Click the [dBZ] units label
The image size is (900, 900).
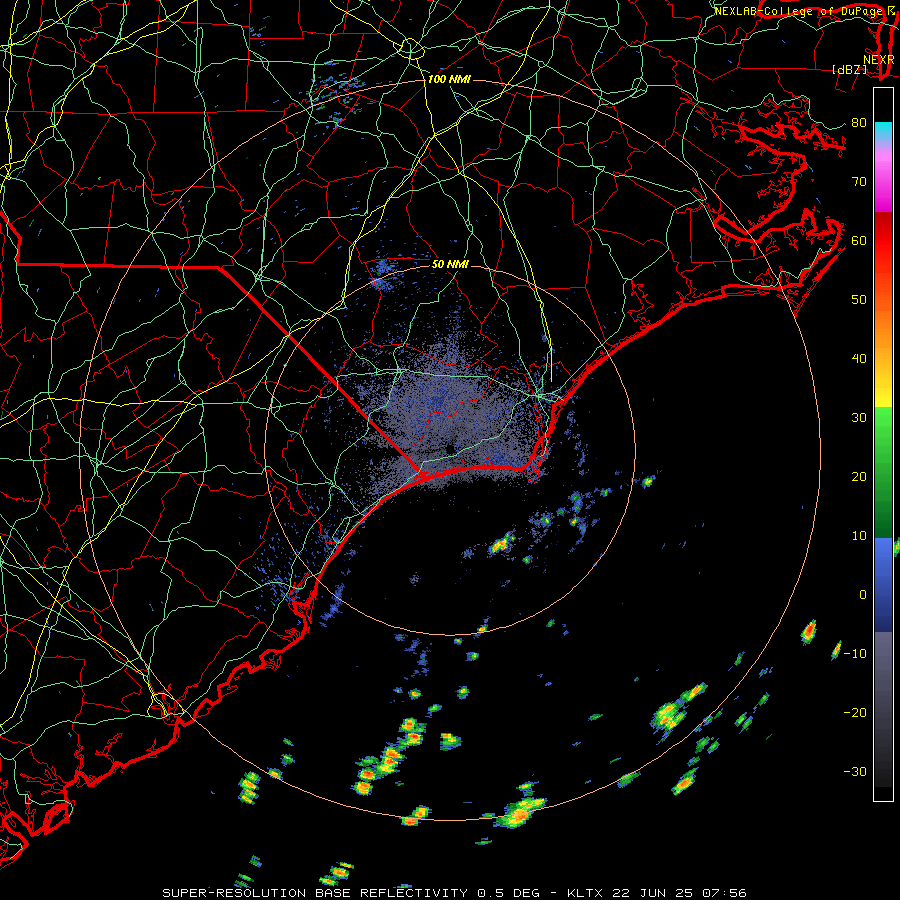[x=849, y=69]
